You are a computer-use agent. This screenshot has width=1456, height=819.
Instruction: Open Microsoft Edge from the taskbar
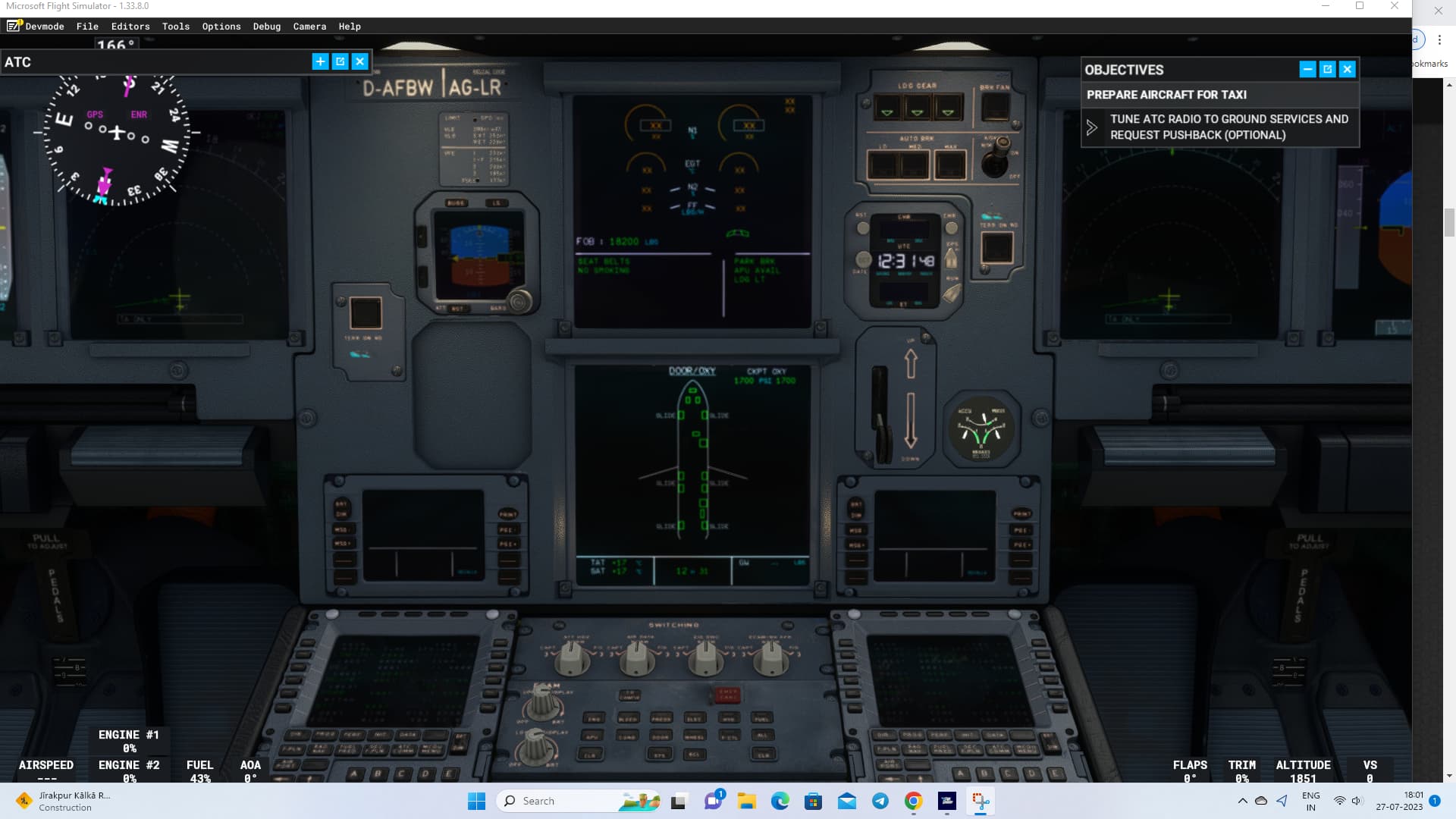click(x=780, y=801)
